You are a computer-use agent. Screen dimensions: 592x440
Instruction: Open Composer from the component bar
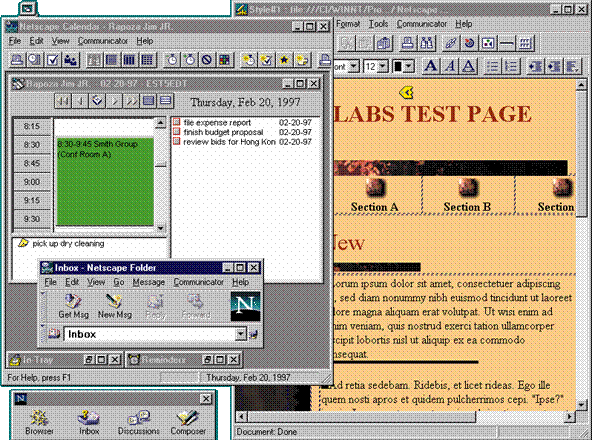click(x=188, y=422)
